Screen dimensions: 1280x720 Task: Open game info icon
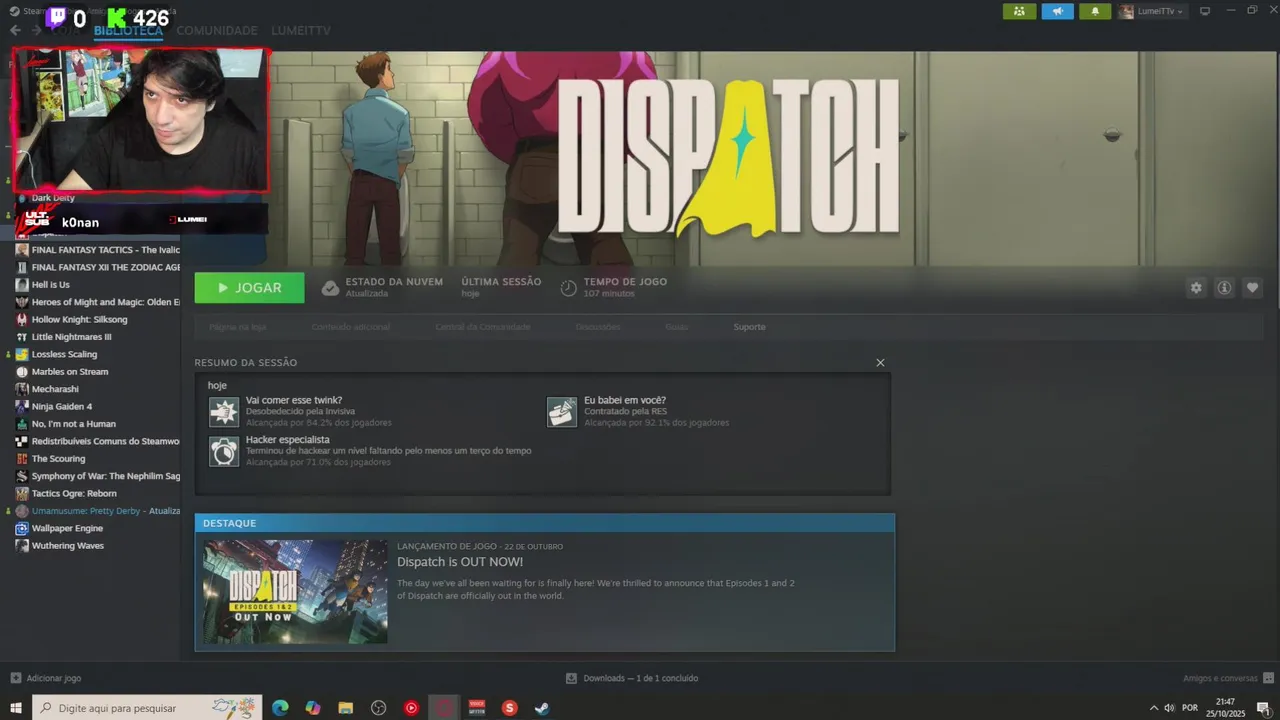[1224, 288]
